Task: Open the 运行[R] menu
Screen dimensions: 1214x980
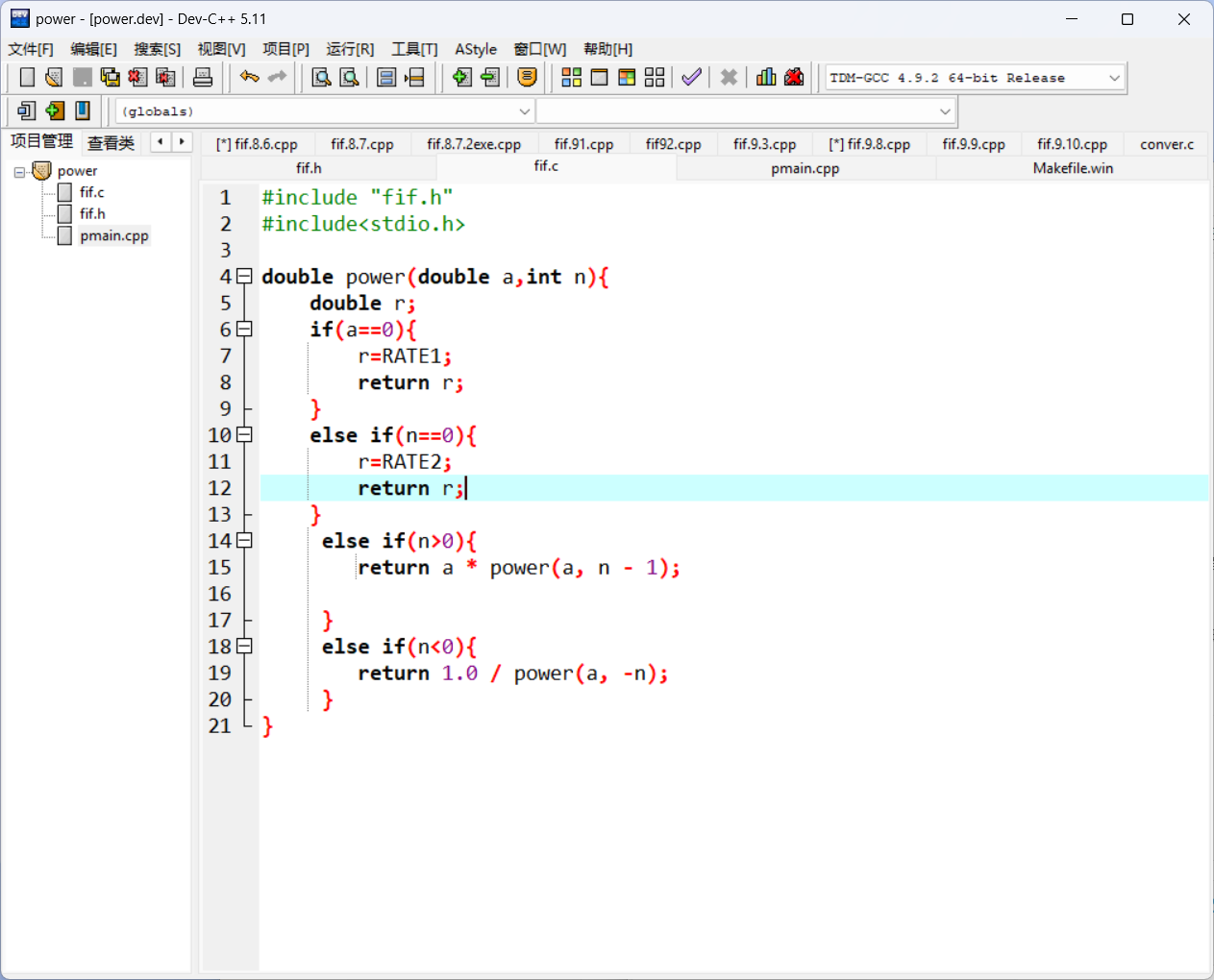Action: [350, 49]
